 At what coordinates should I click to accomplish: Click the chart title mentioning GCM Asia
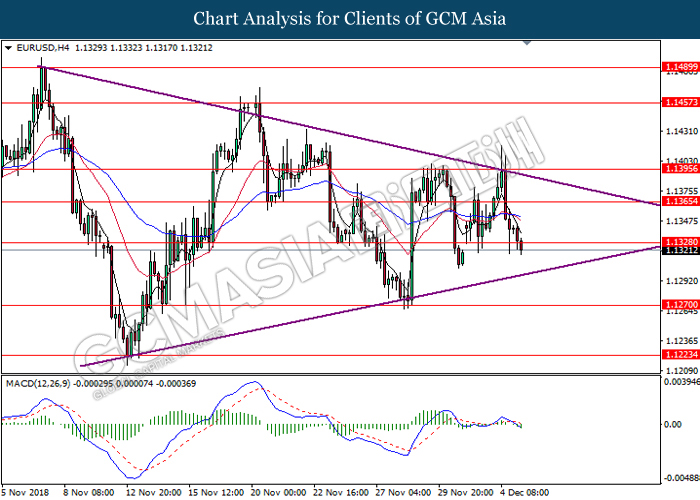(349, 19)
